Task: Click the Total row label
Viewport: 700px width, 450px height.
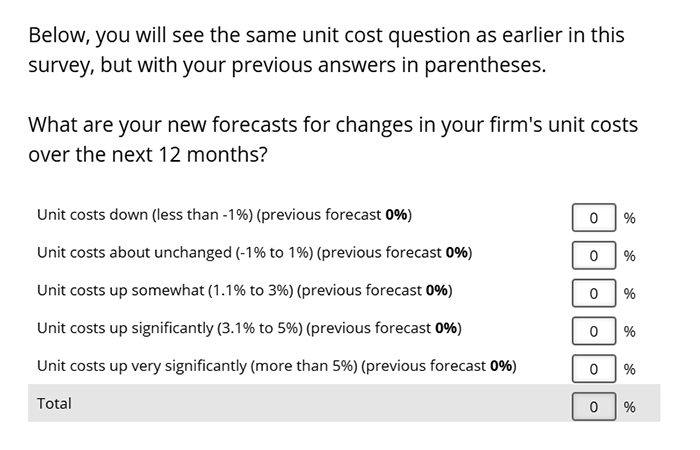Action: click(x=54, y=404)
